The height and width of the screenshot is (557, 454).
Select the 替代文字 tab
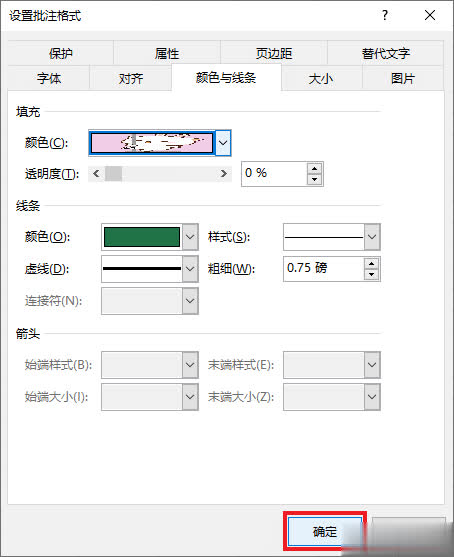point(385,53)
